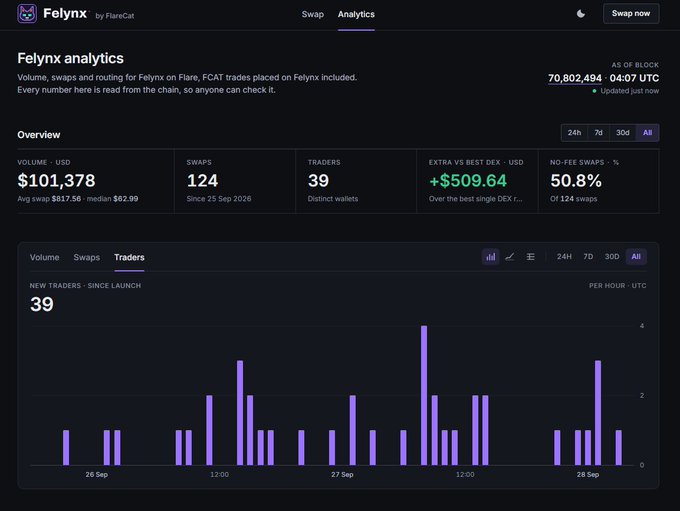Click the 50.8% no-fee swaps value

coord(576,180)
